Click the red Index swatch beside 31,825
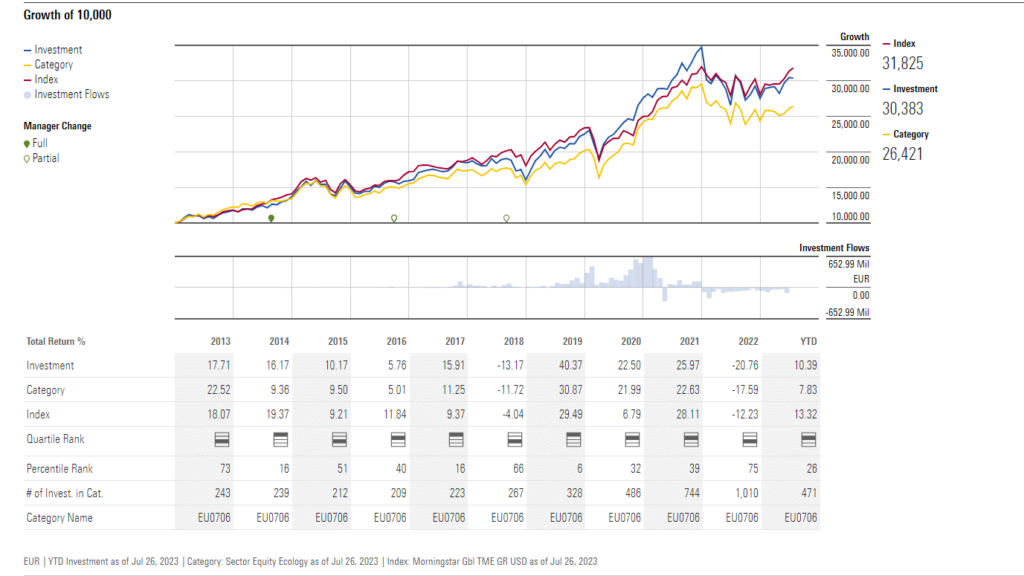1024x576 pixels. (x=886, y=44)
